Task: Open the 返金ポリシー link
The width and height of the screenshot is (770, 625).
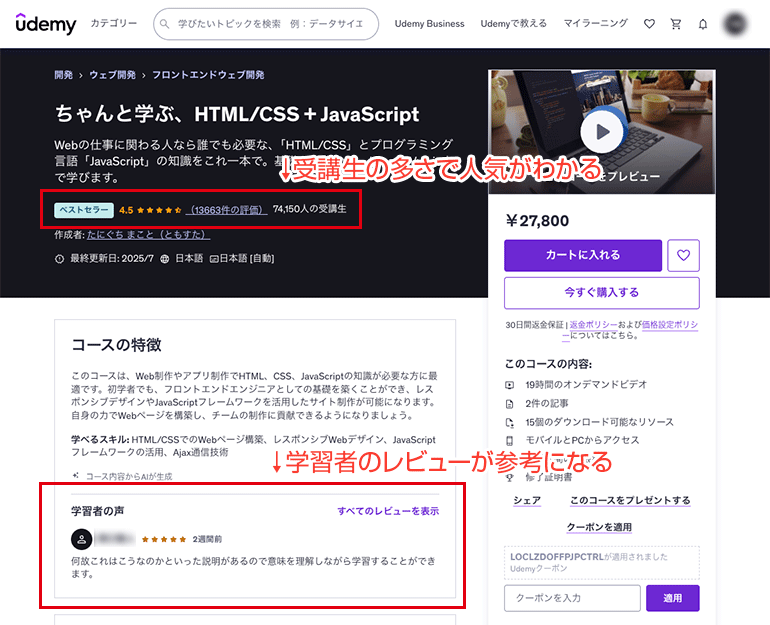Action: coord(593,325)
